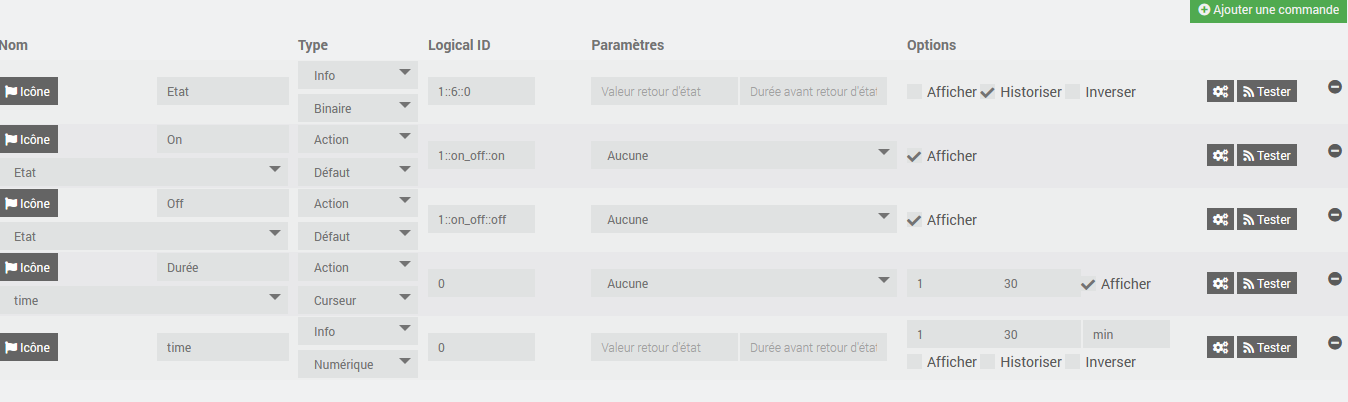Test the Off command with Tester
The width and height of the screenshot is (1348, 402).
(x=1267, y=219)
